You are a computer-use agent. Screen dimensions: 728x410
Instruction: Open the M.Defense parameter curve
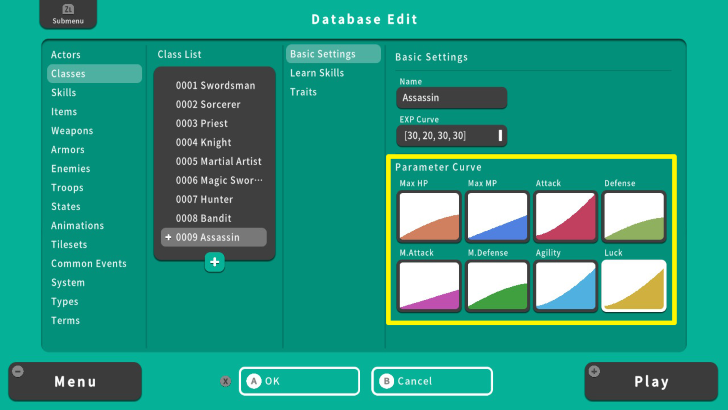click(x=497, y=286)
